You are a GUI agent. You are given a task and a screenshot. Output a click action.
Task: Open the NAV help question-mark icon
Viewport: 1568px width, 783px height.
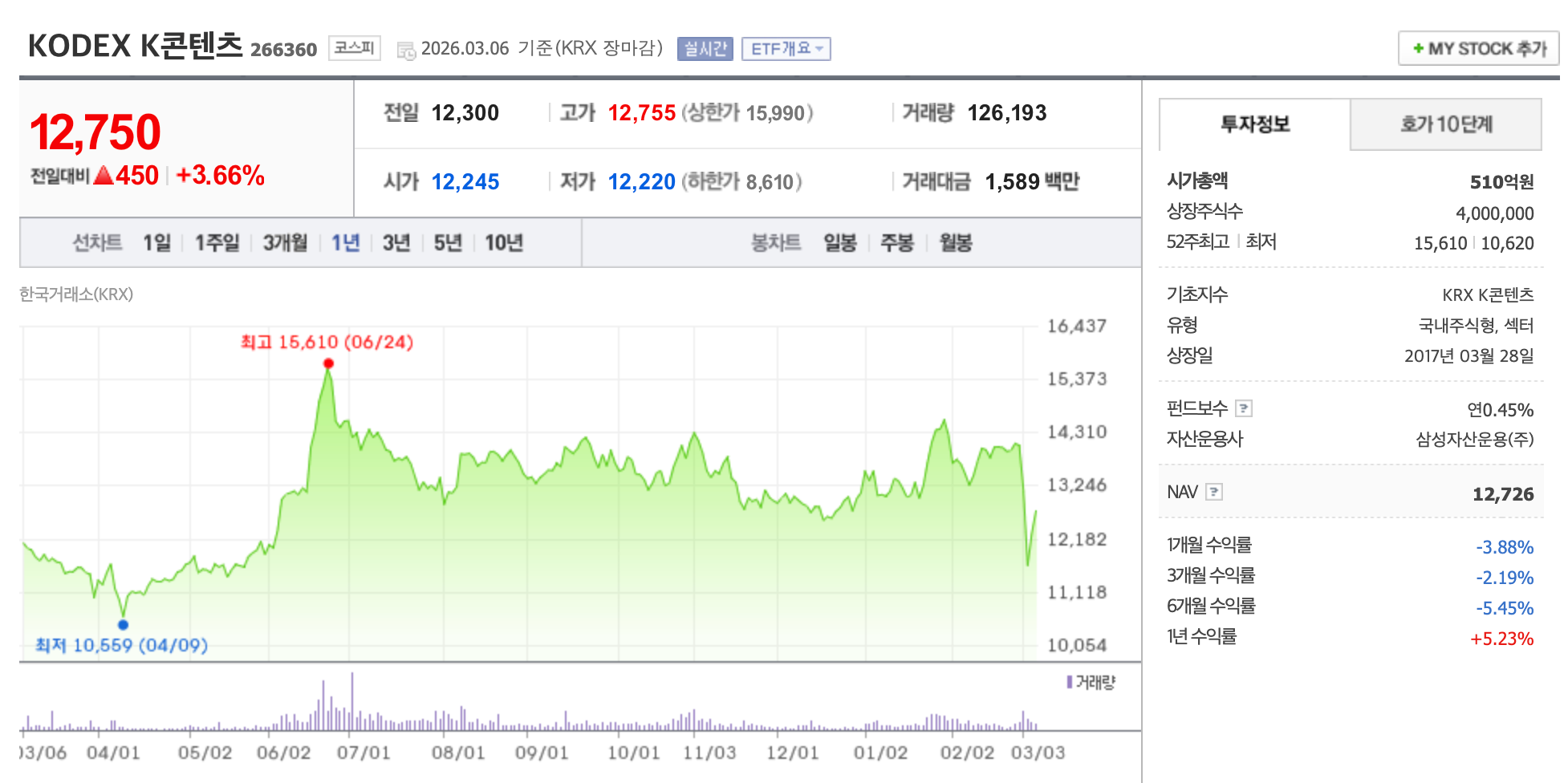coord(1214,492)
